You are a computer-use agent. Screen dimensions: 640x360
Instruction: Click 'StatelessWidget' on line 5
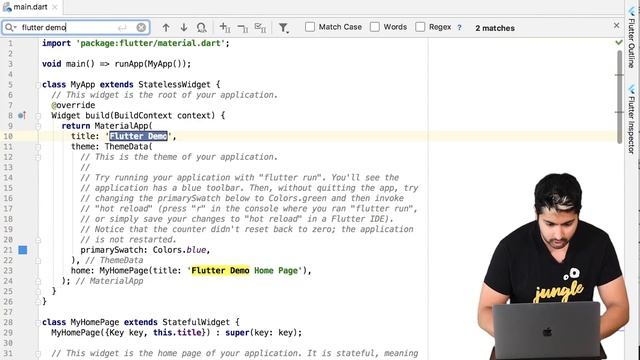pyautogui.click(x=174, y=84)
